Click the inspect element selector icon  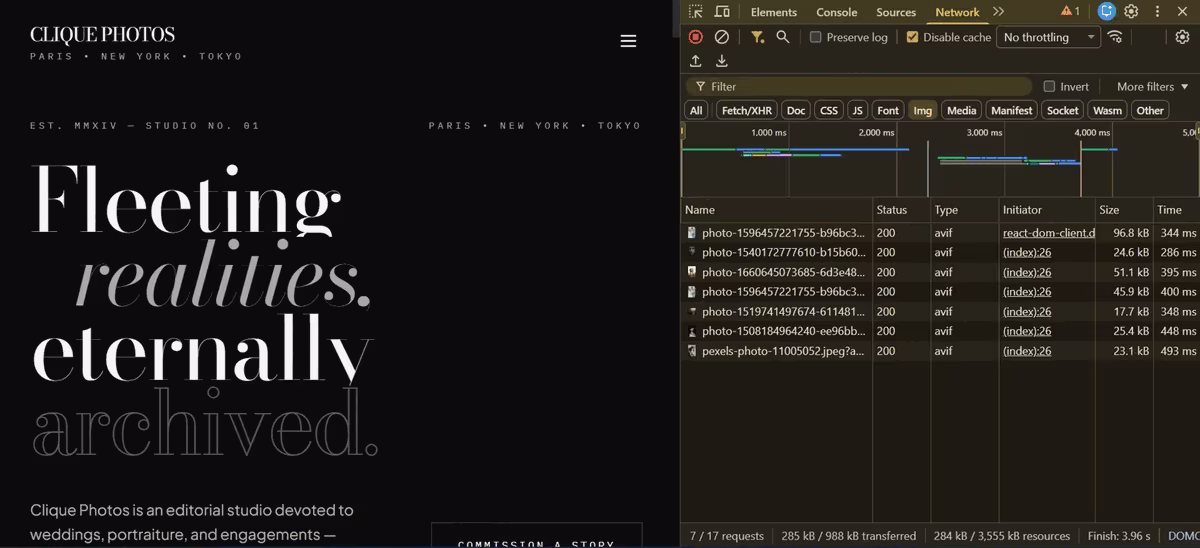[x=695, y=12]
